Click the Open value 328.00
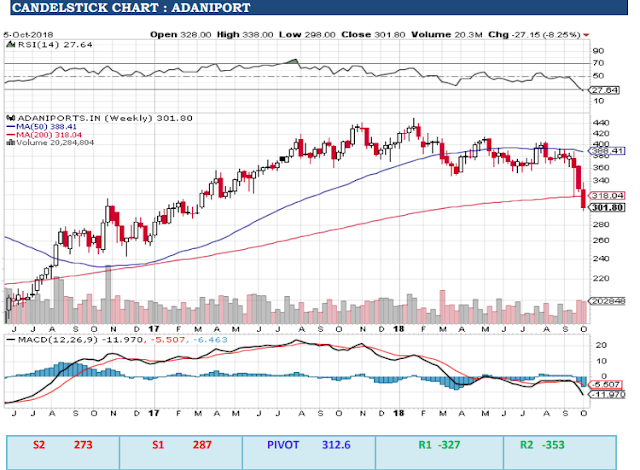The image size is (640, 470). pos(196,35)
